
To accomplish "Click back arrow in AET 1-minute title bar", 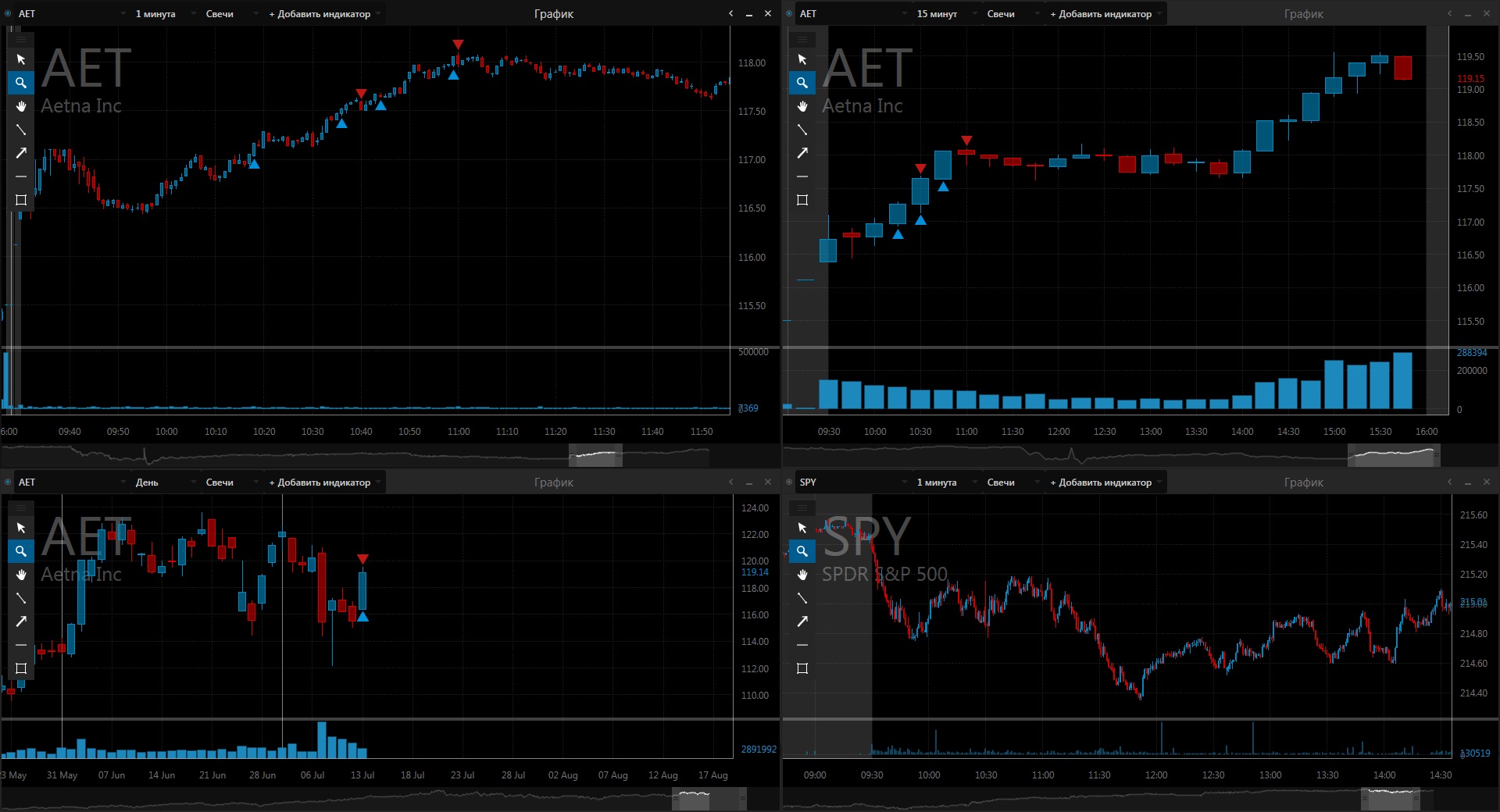I will coord(731,14).
